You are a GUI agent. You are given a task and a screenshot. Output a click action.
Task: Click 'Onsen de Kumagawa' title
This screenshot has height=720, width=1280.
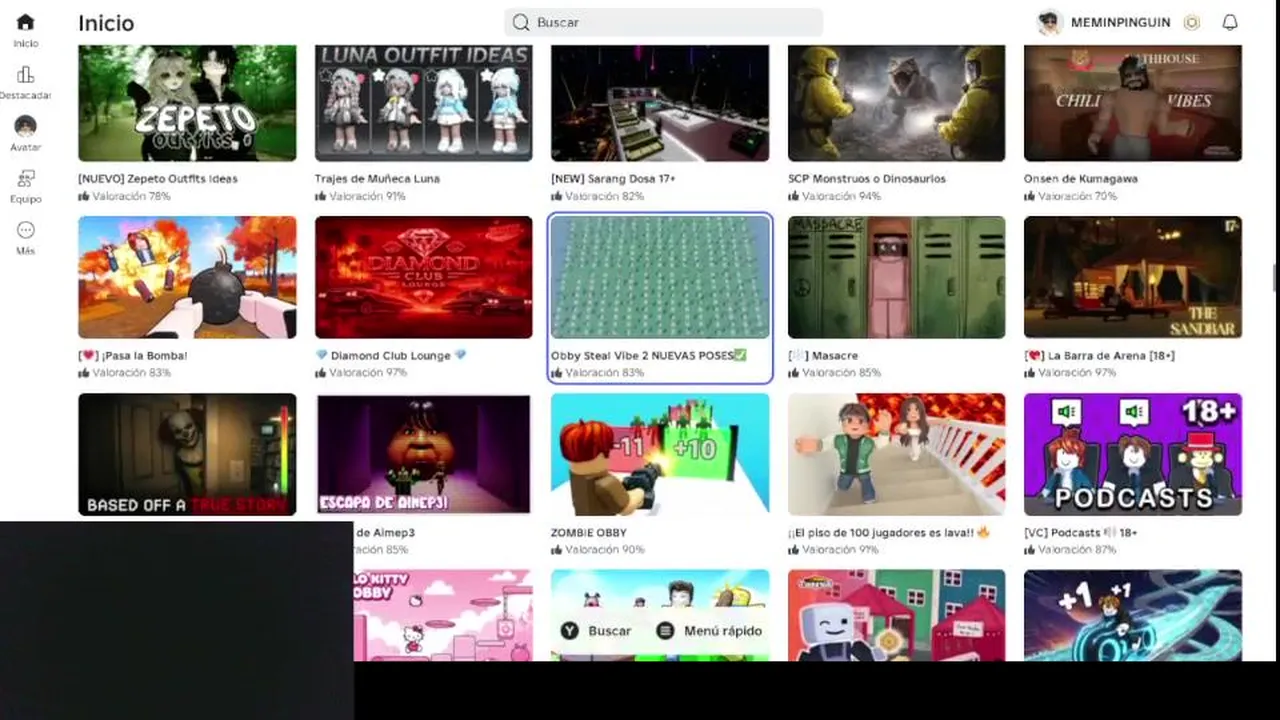pos(1081,179)
